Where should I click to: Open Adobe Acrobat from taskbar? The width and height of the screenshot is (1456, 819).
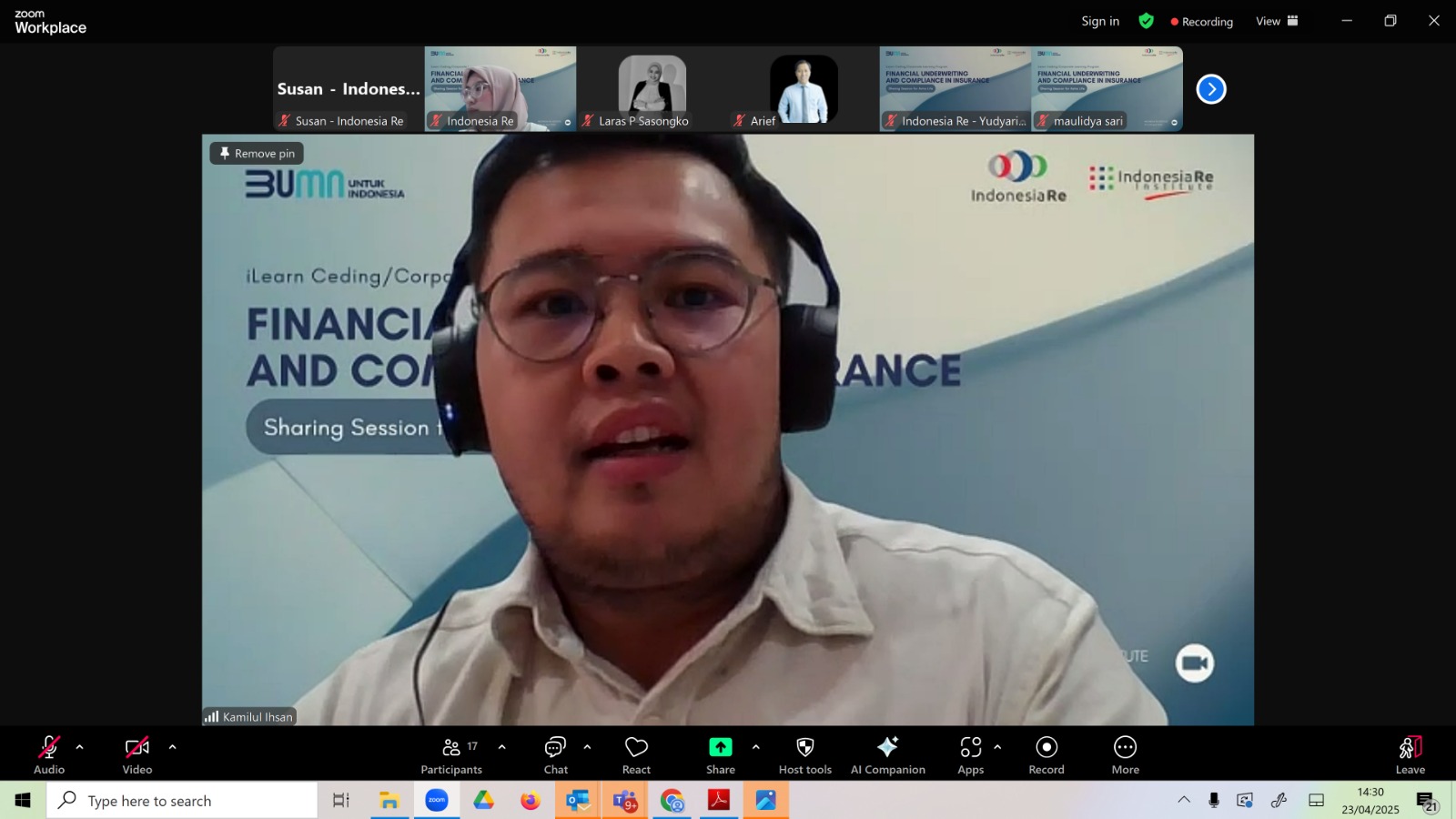pos(719,801)
